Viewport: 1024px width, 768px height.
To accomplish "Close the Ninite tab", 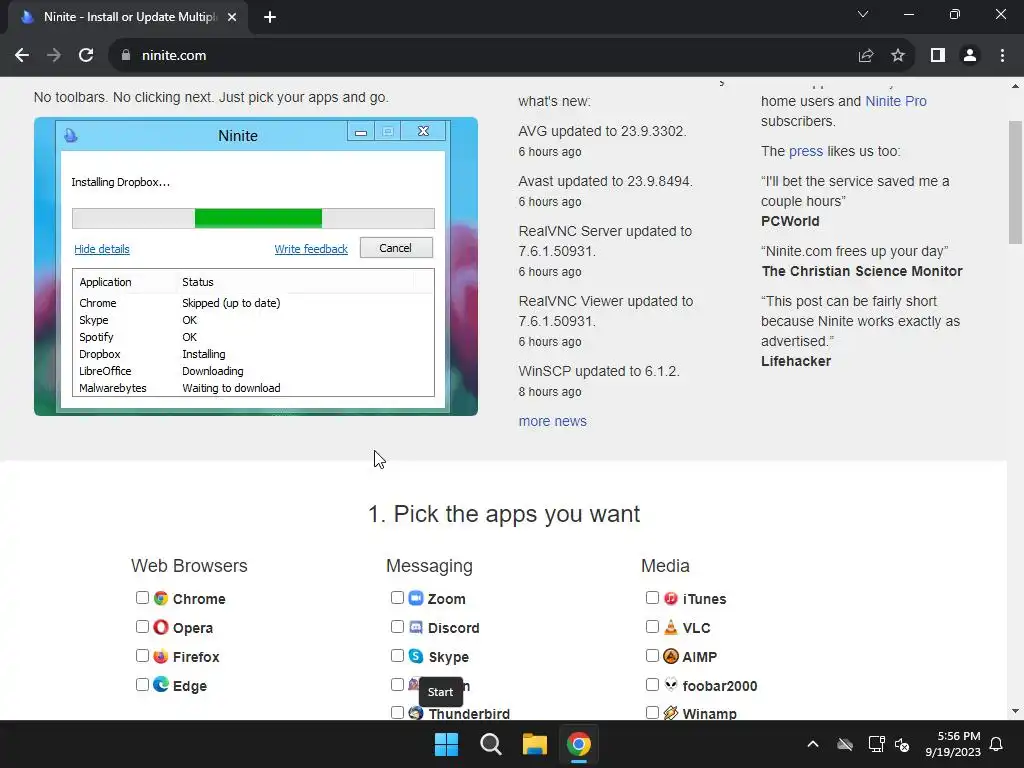I will 232,17.
